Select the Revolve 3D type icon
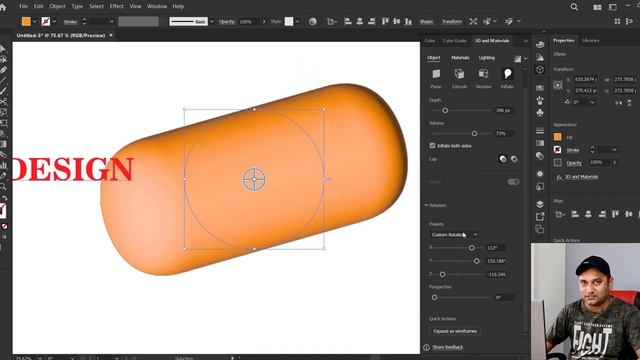The width and height of the screenshot is (640, 360). (x=483, y=74)
